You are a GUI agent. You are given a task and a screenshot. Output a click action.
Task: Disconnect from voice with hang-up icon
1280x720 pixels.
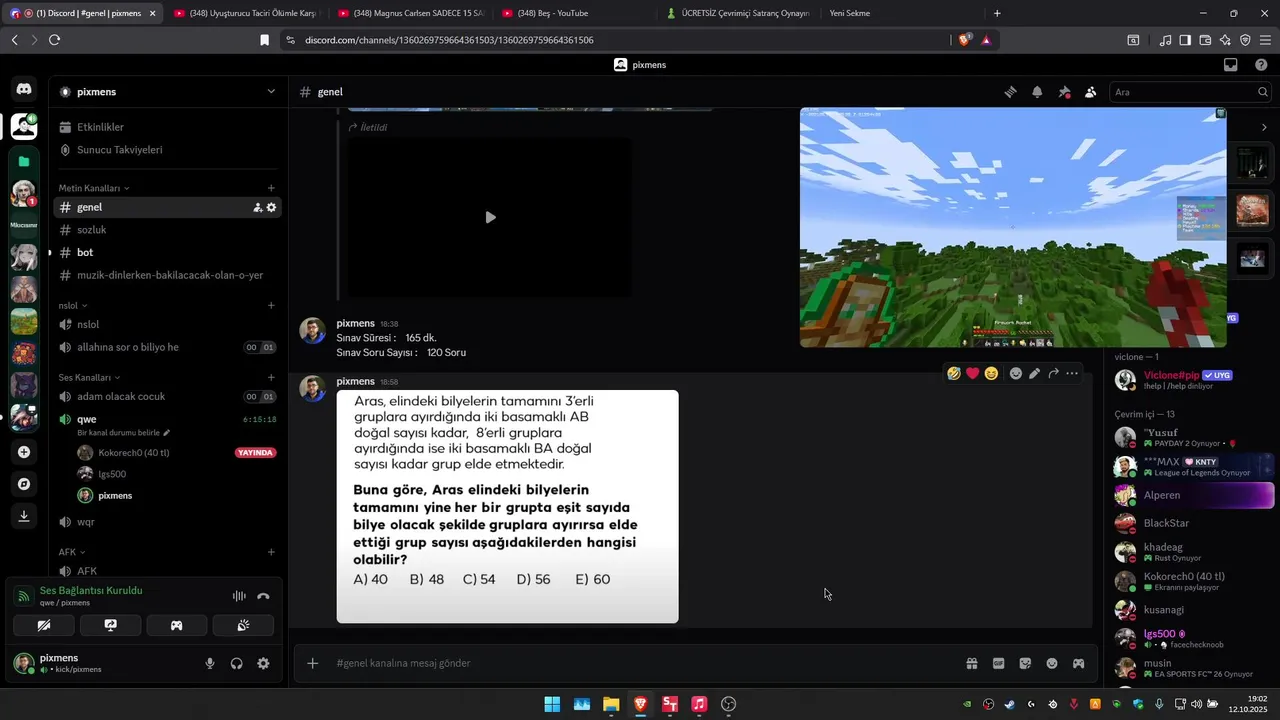coord(263,596)
